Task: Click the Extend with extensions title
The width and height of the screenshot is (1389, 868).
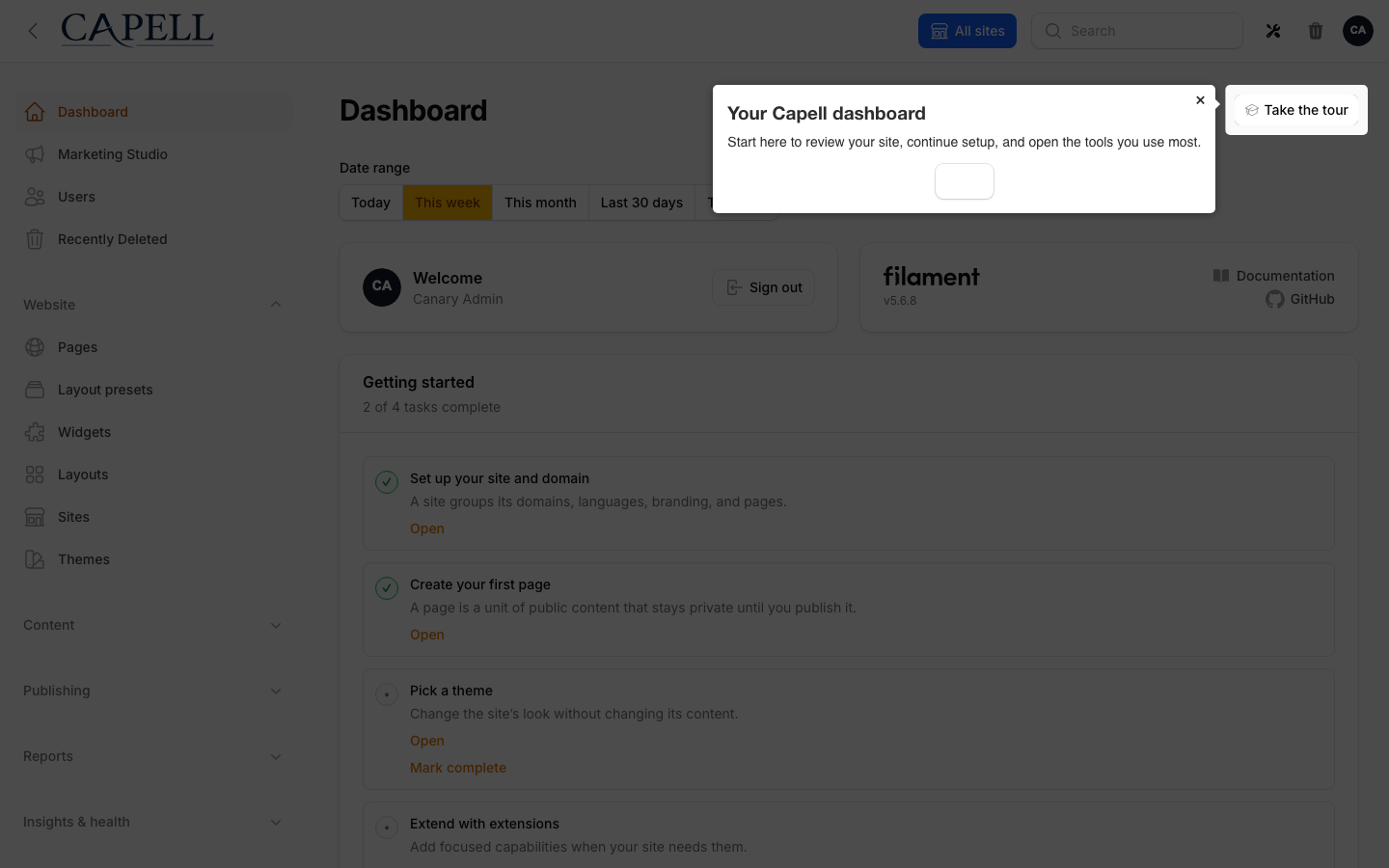Action: [484, 824]
